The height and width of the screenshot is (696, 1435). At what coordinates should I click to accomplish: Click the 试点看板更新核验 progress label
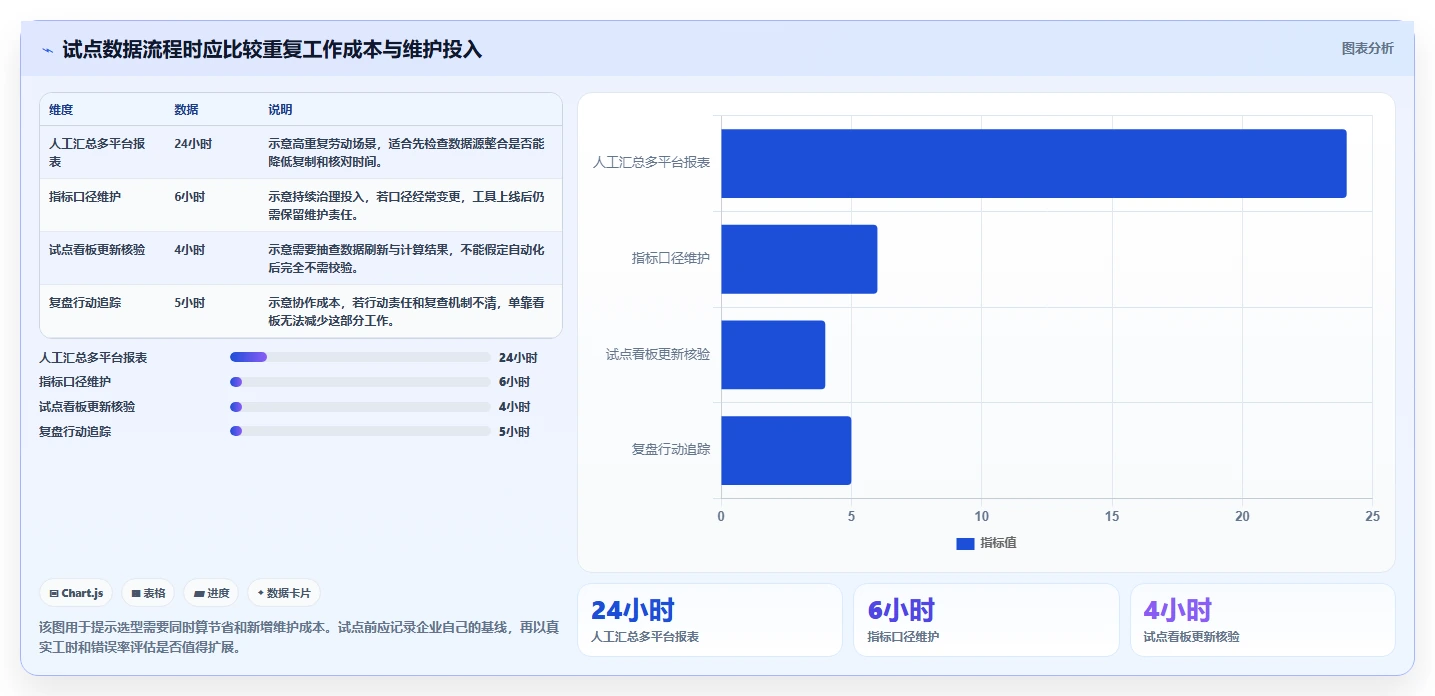point(87,407)
